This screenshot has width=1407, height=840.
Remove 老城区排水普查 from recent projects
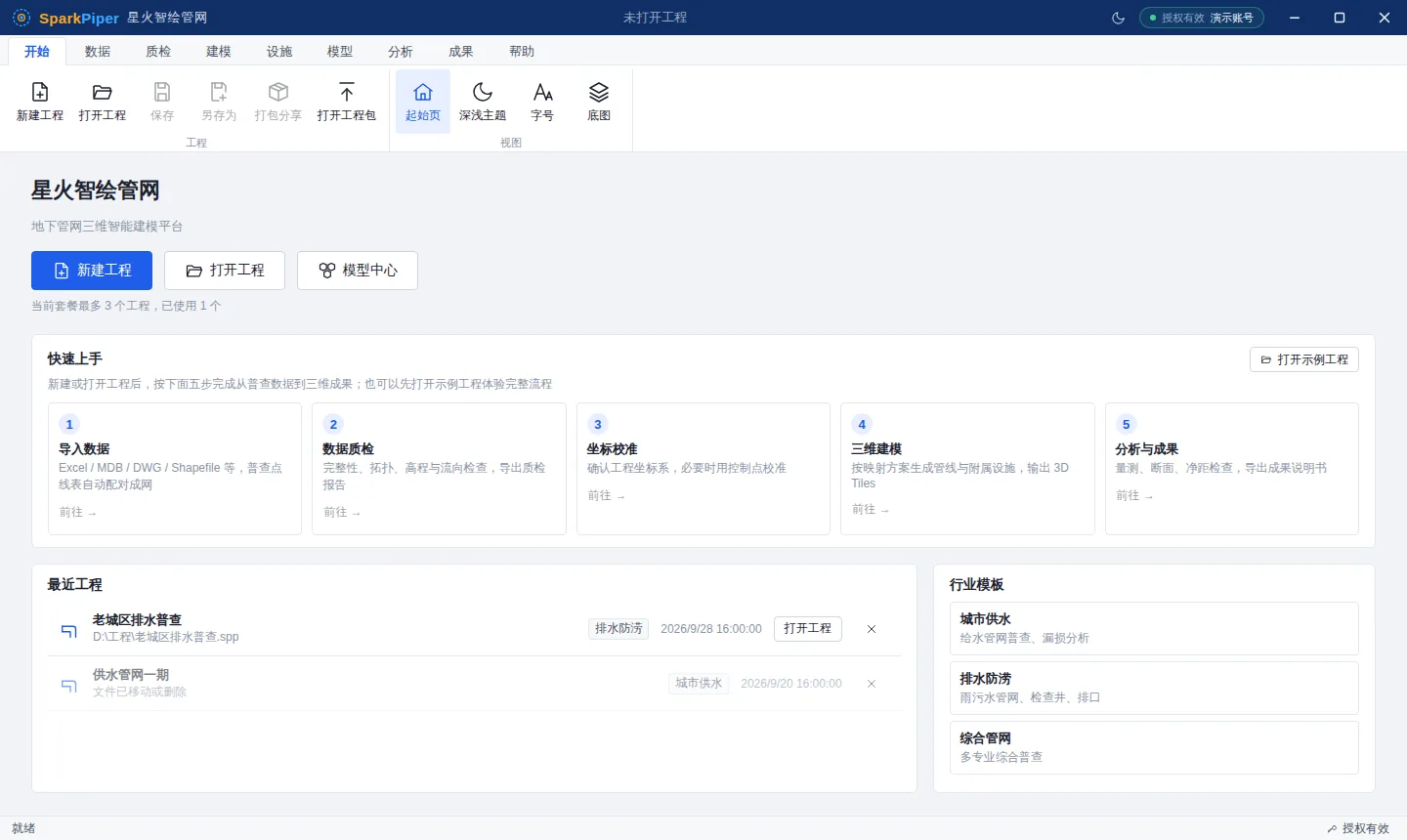(x=872, y=629)
